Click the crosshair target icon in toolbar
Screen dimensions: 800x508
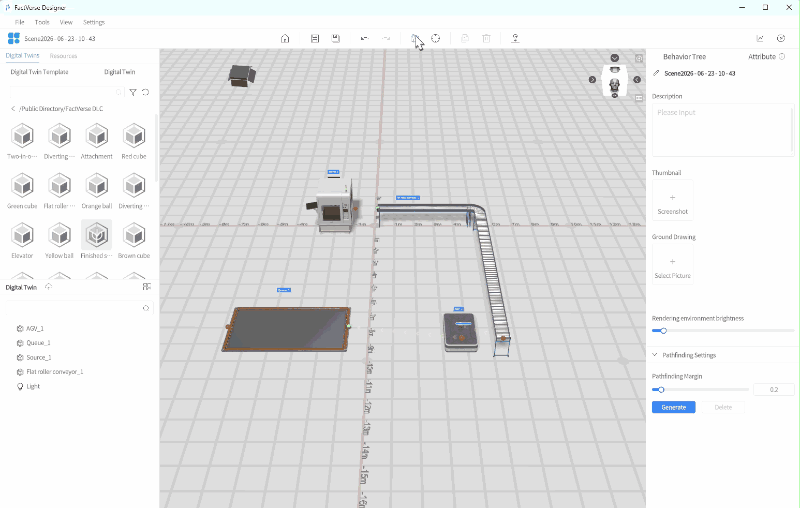point(436,38)
